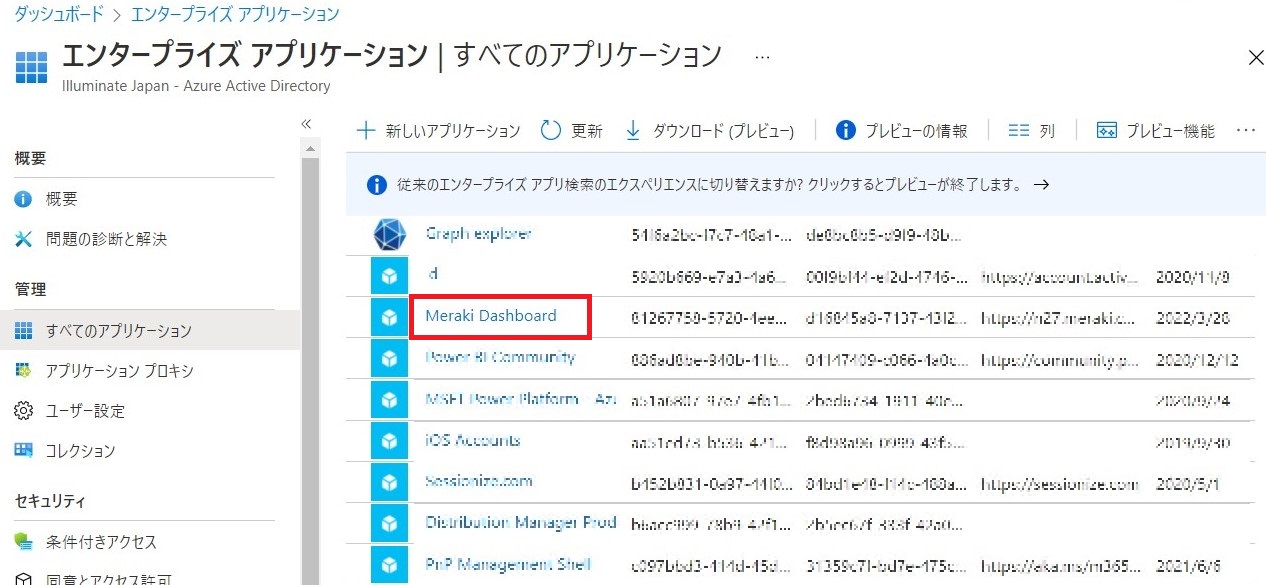The height and width of the screenshot is (585, 1266).
Task: Open the MSFT Power Platform application link
Action: pyautogui.click(x=520, y=399)
